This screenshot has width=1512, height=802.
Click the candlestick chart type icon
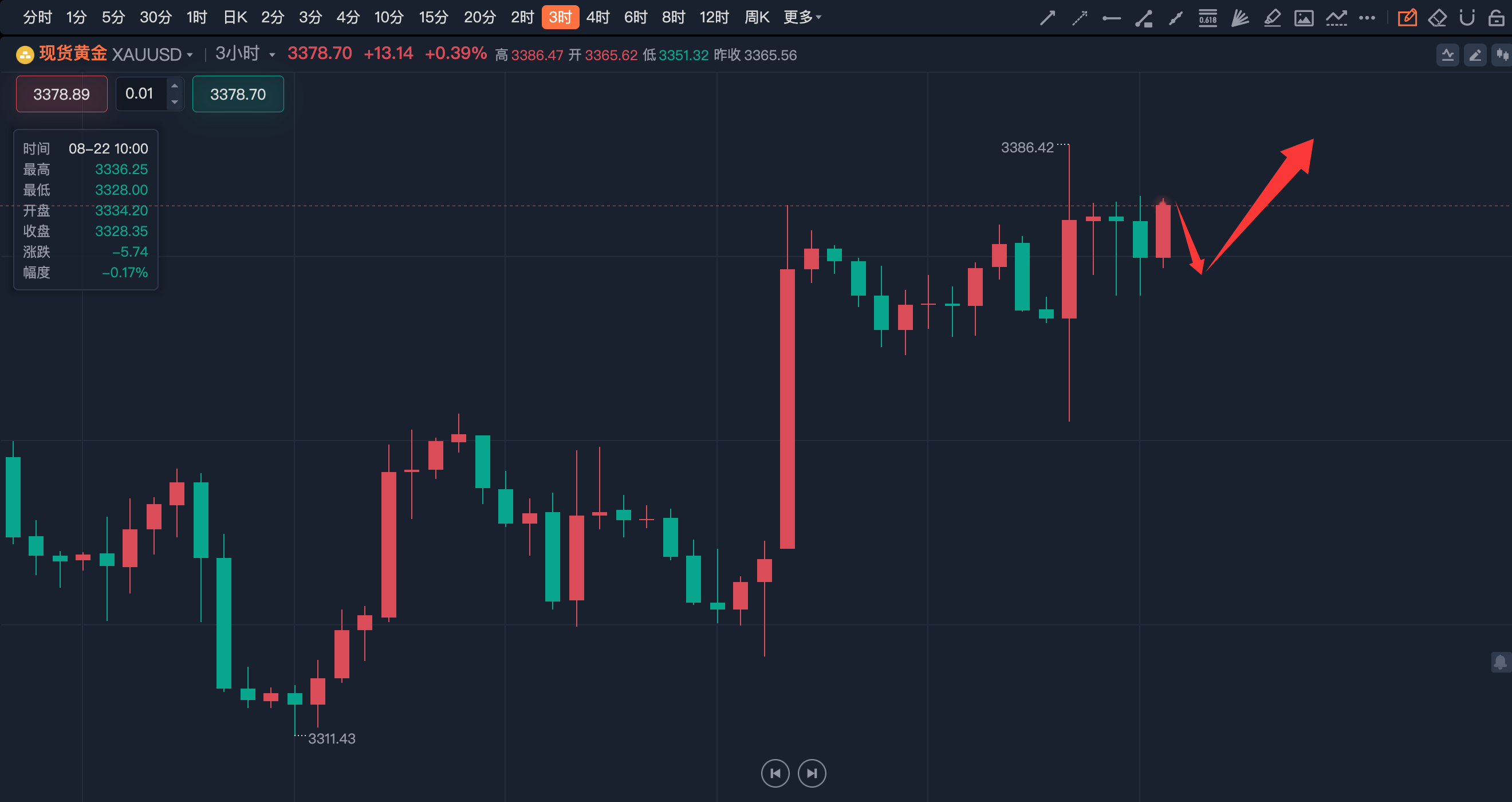click(1502, 55)
